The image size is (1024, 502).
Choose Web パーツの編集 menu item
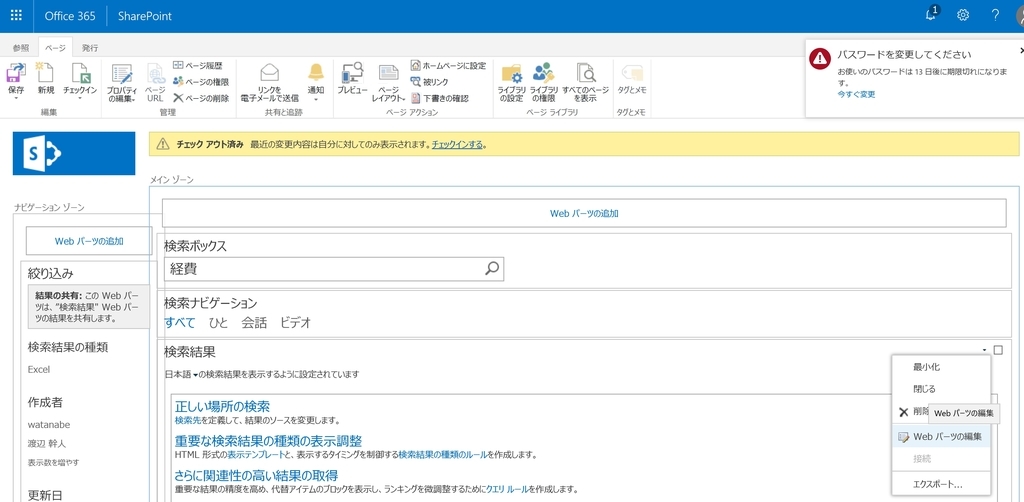[x=941, y=437]
